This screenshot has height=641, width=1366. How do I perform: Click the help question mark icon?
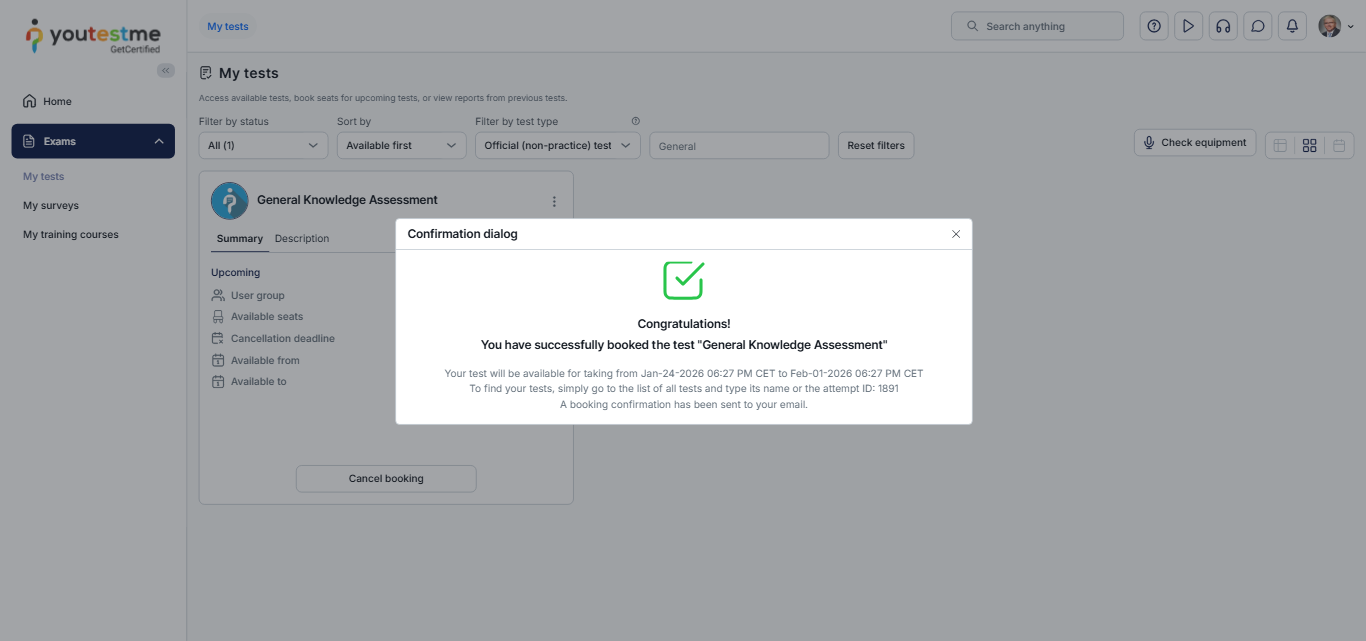(x=1154, y=26)
